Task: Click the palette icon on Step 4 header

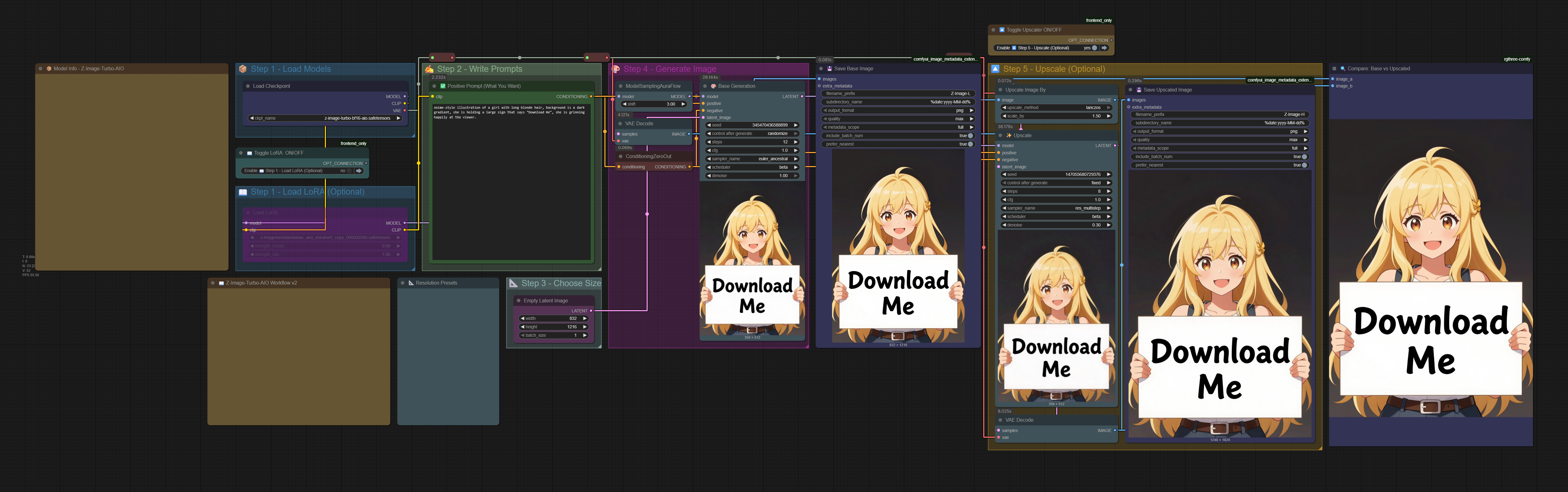Action: coord(616,69)
